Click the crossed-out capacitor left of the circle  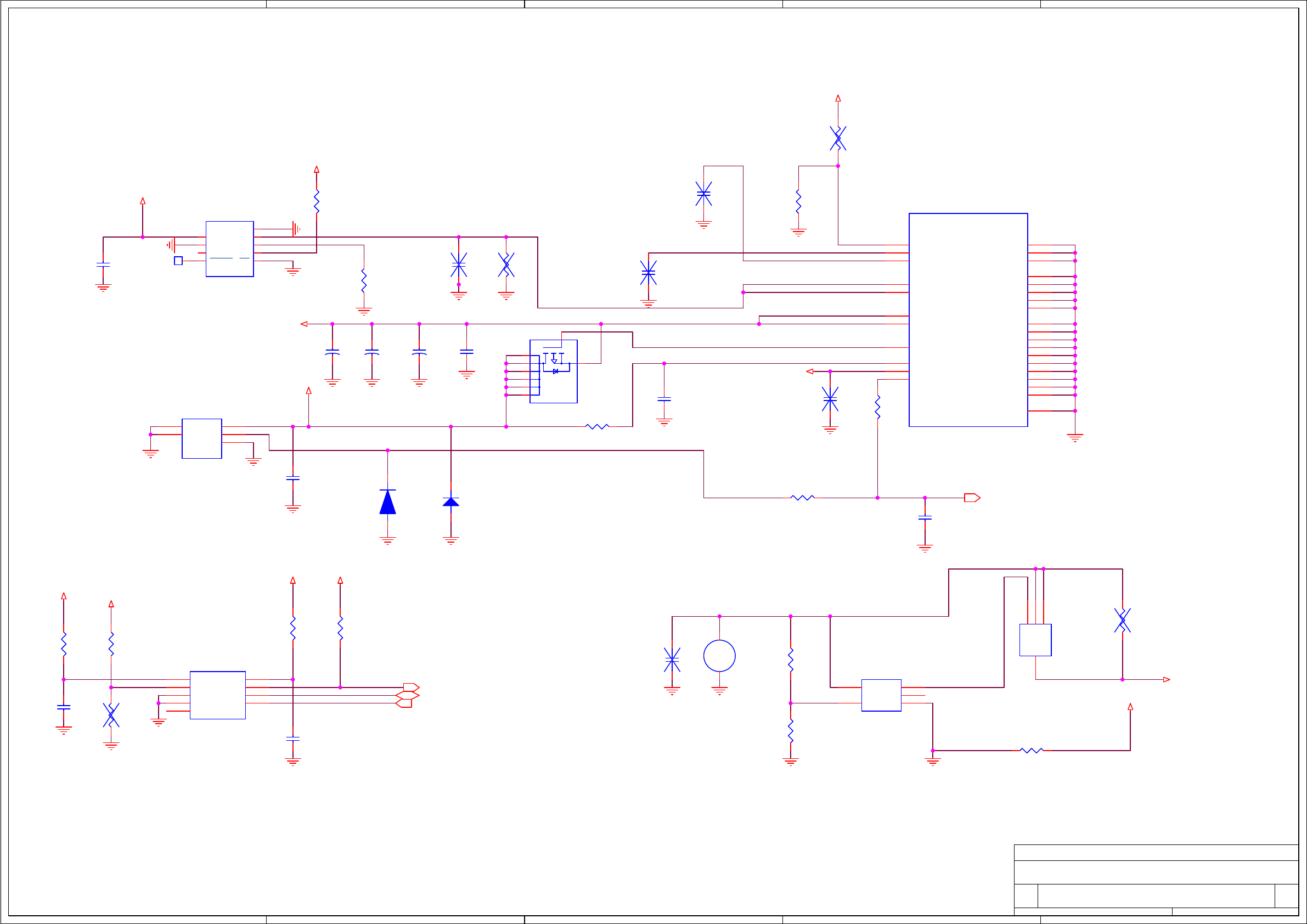click(672, 660)
